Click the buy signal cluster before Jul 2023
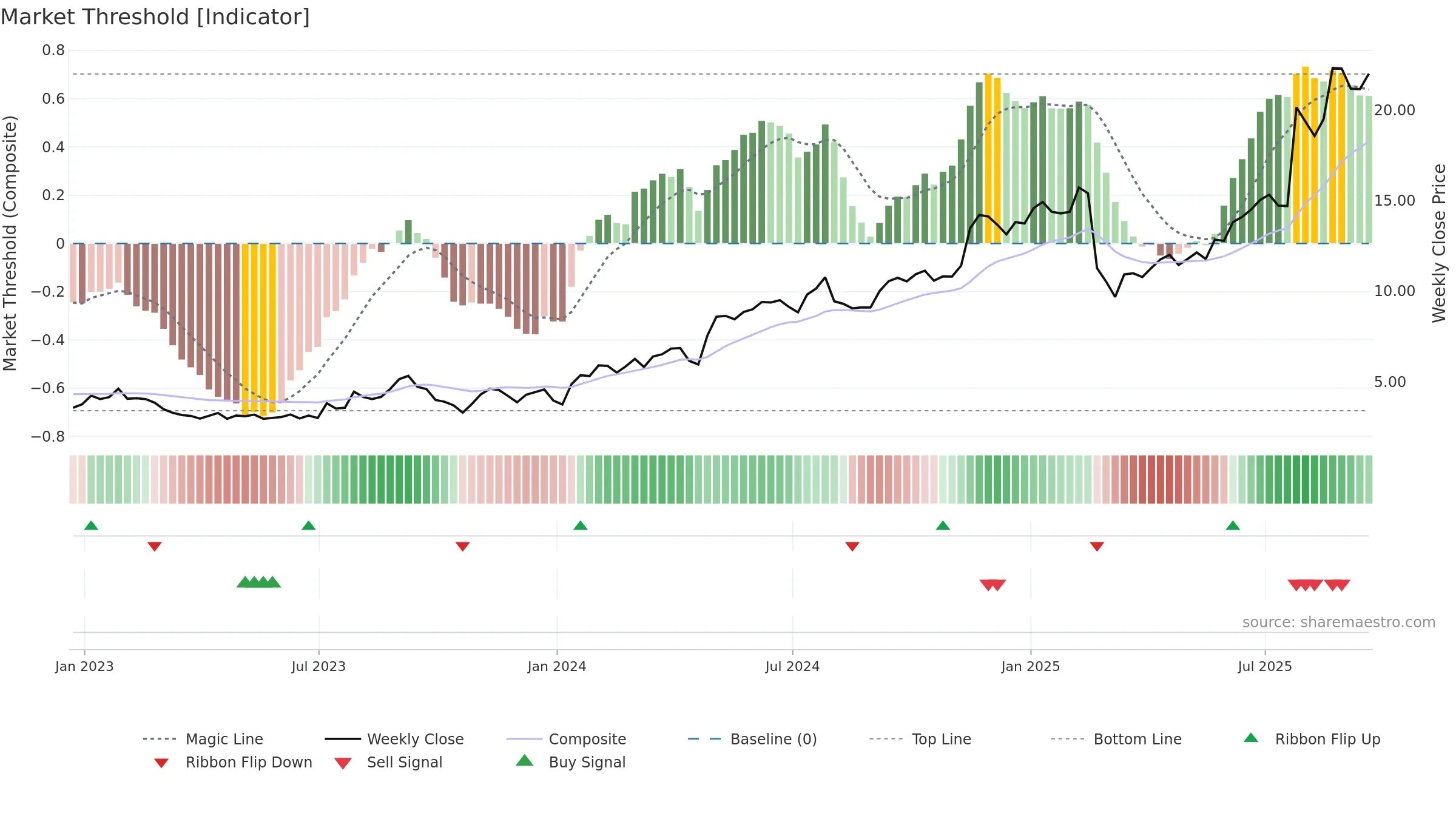Image resolution: width=1456 pixels, height=819 pixels. point(259,582)
